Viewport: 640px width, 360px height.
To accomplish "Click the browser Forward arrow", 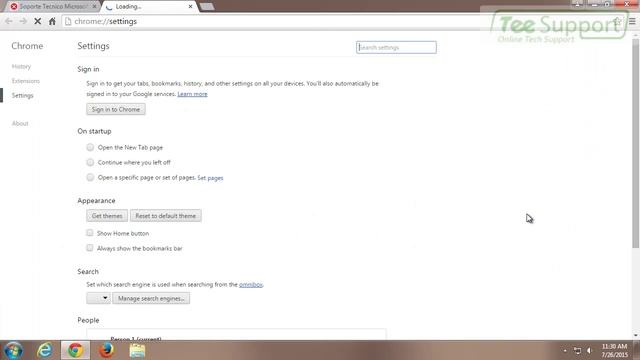I will 23,21.
